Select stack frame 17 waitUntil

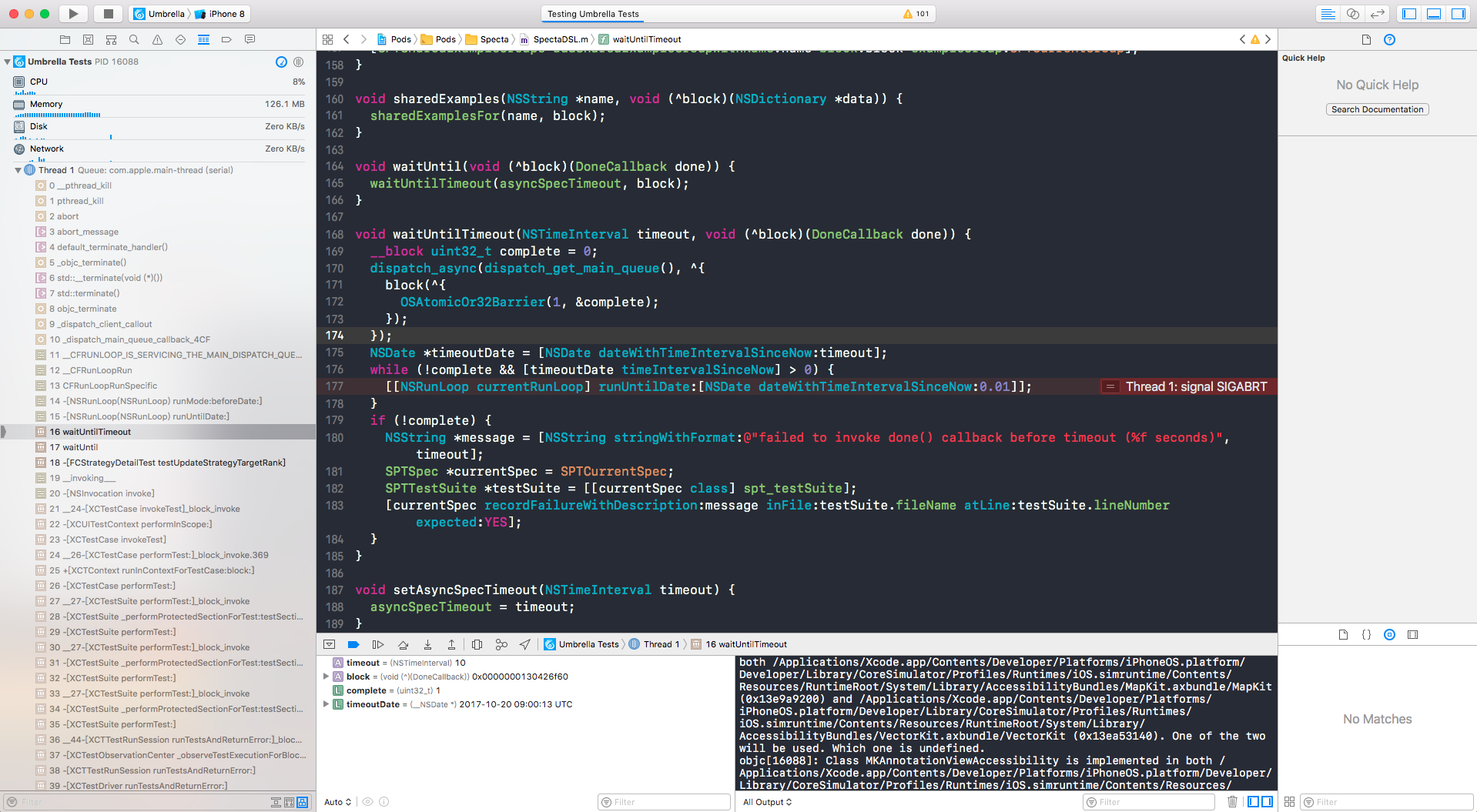159,447
